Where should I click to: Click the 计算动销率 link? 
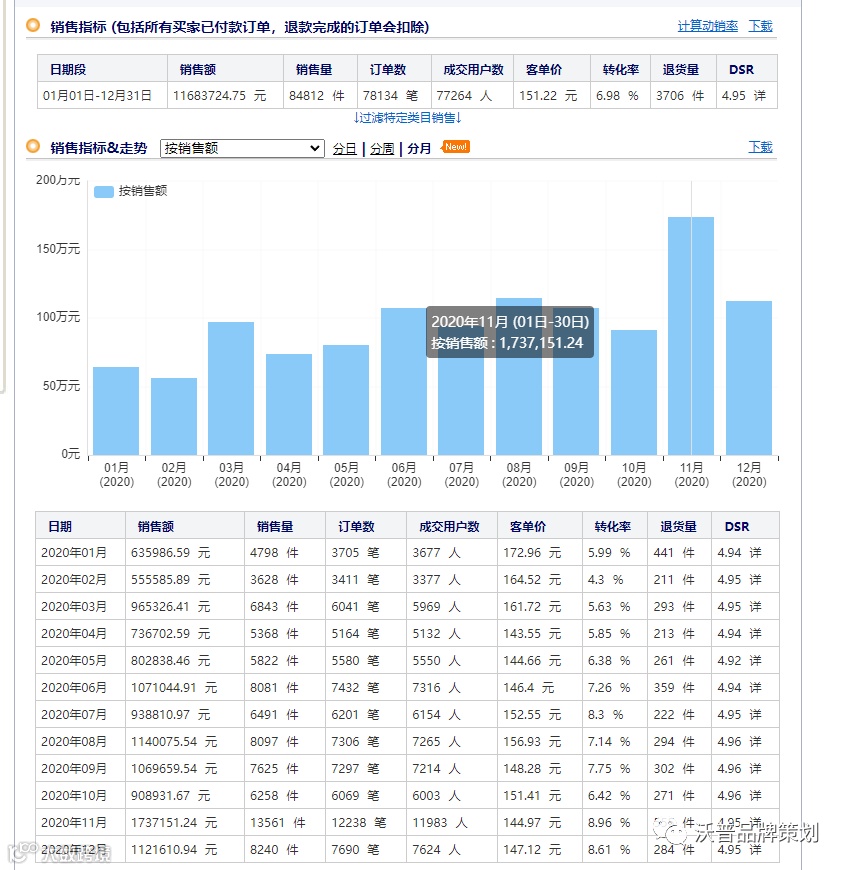tap(707, 26)
